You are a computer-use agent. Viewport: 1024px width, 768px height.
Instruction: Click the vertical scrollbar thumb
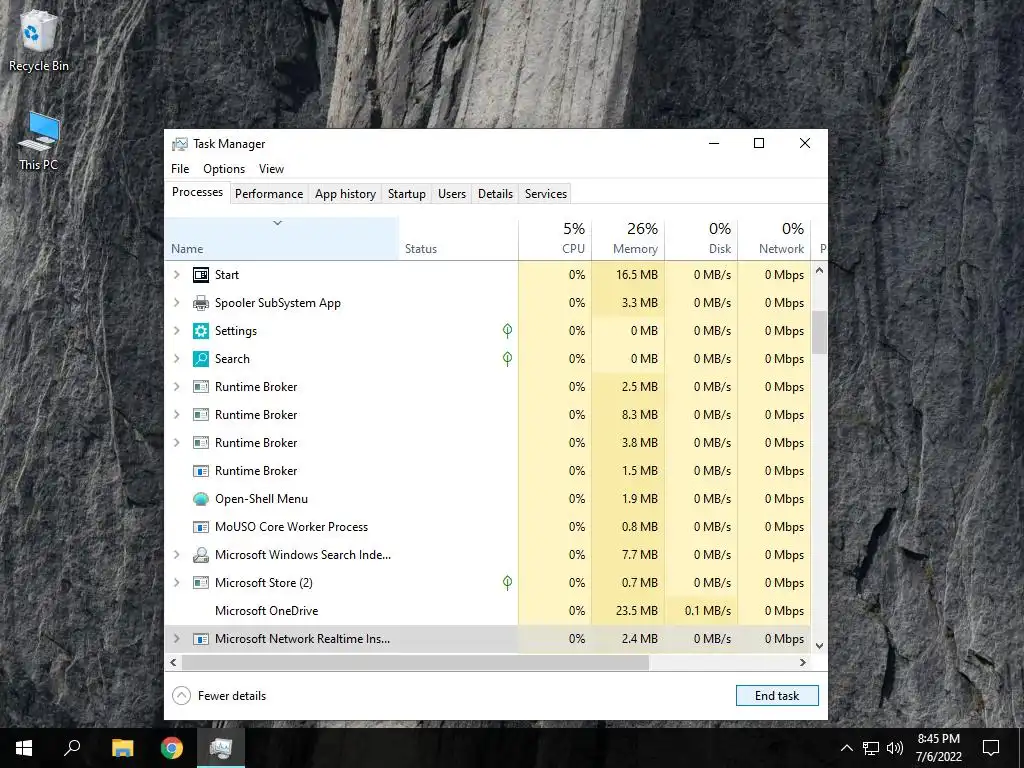click(x=819, y=332)
